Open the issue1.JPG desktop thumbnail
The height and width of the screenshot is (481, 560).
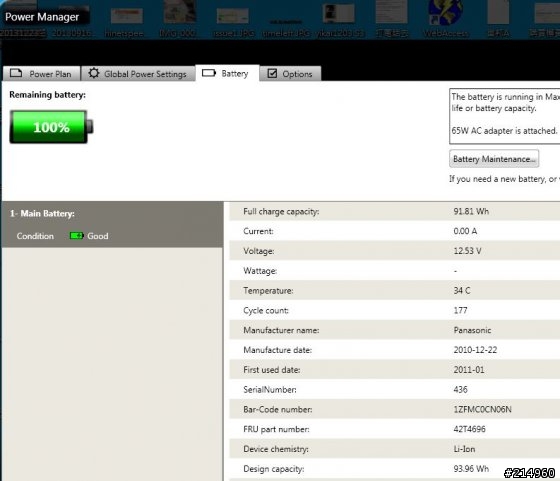coord(232,21)
